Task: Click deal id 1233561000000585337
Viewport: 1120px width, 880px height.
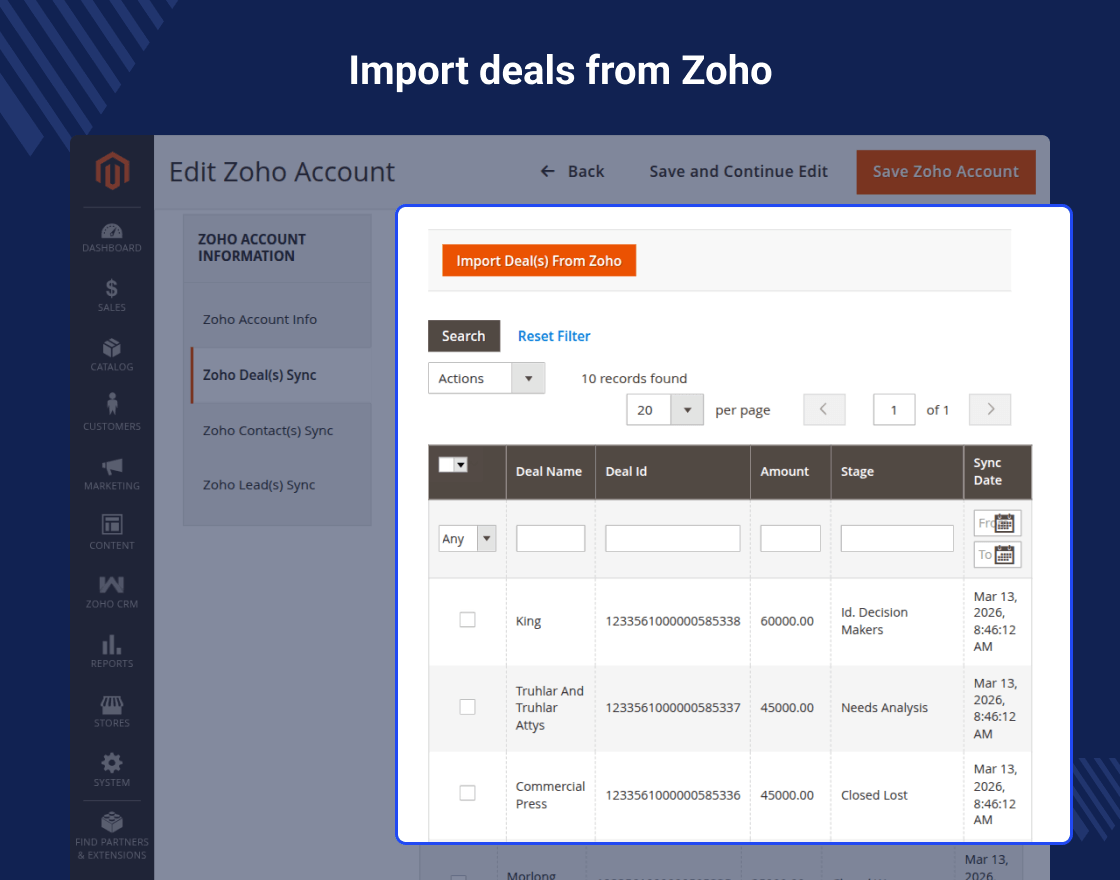Action: 673,708
